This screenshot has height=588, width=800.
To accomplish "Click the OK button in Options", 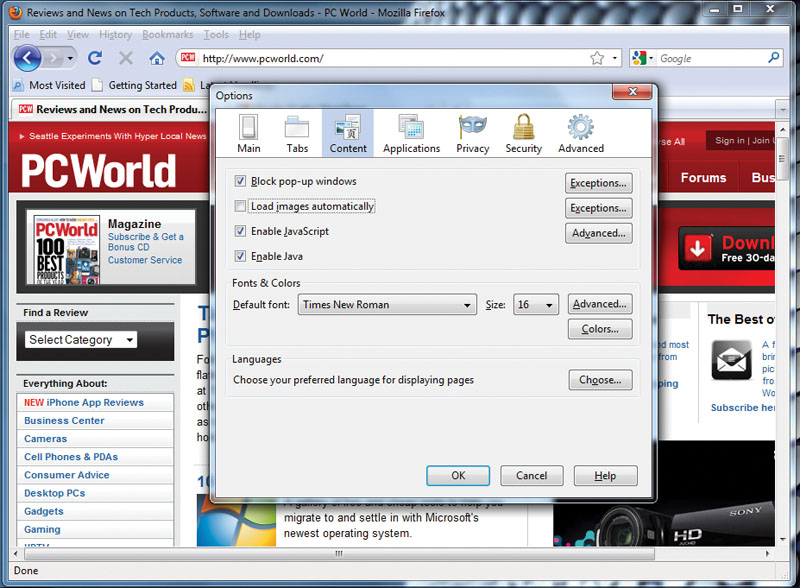I will (x=458, y=476).
